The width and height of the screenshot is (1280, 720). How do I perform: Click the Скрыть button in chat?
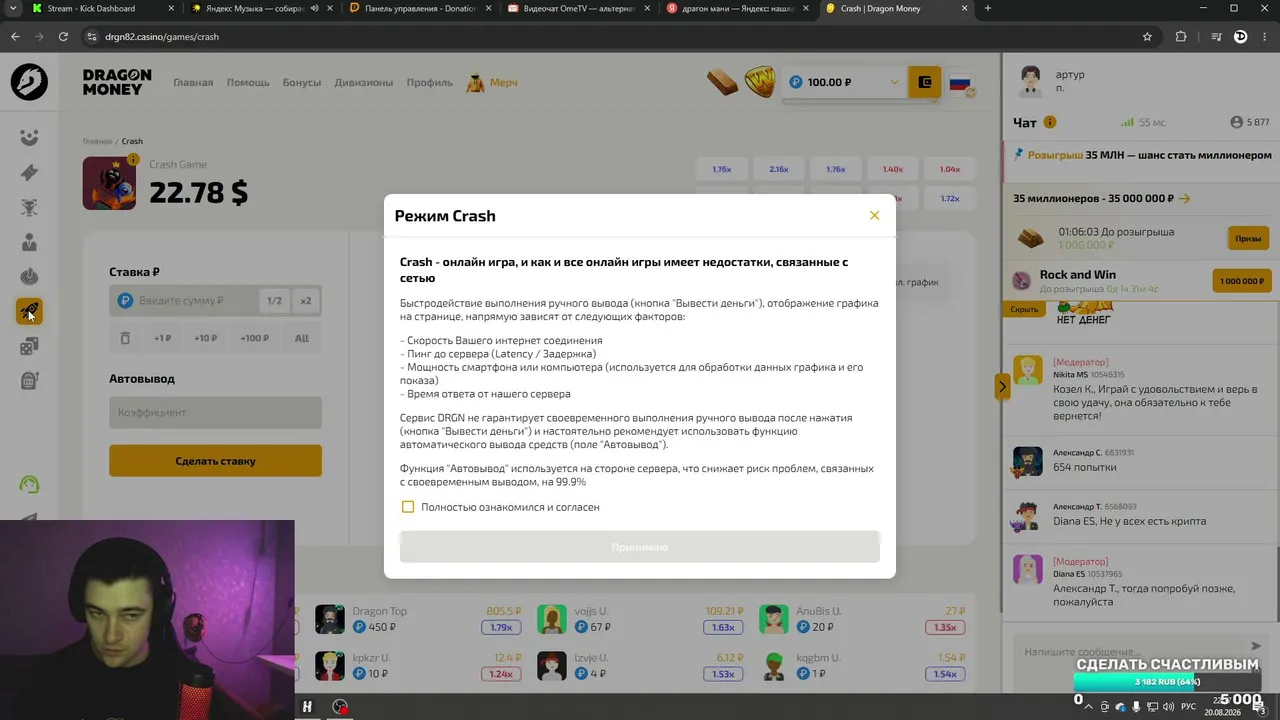(1024, 309)
